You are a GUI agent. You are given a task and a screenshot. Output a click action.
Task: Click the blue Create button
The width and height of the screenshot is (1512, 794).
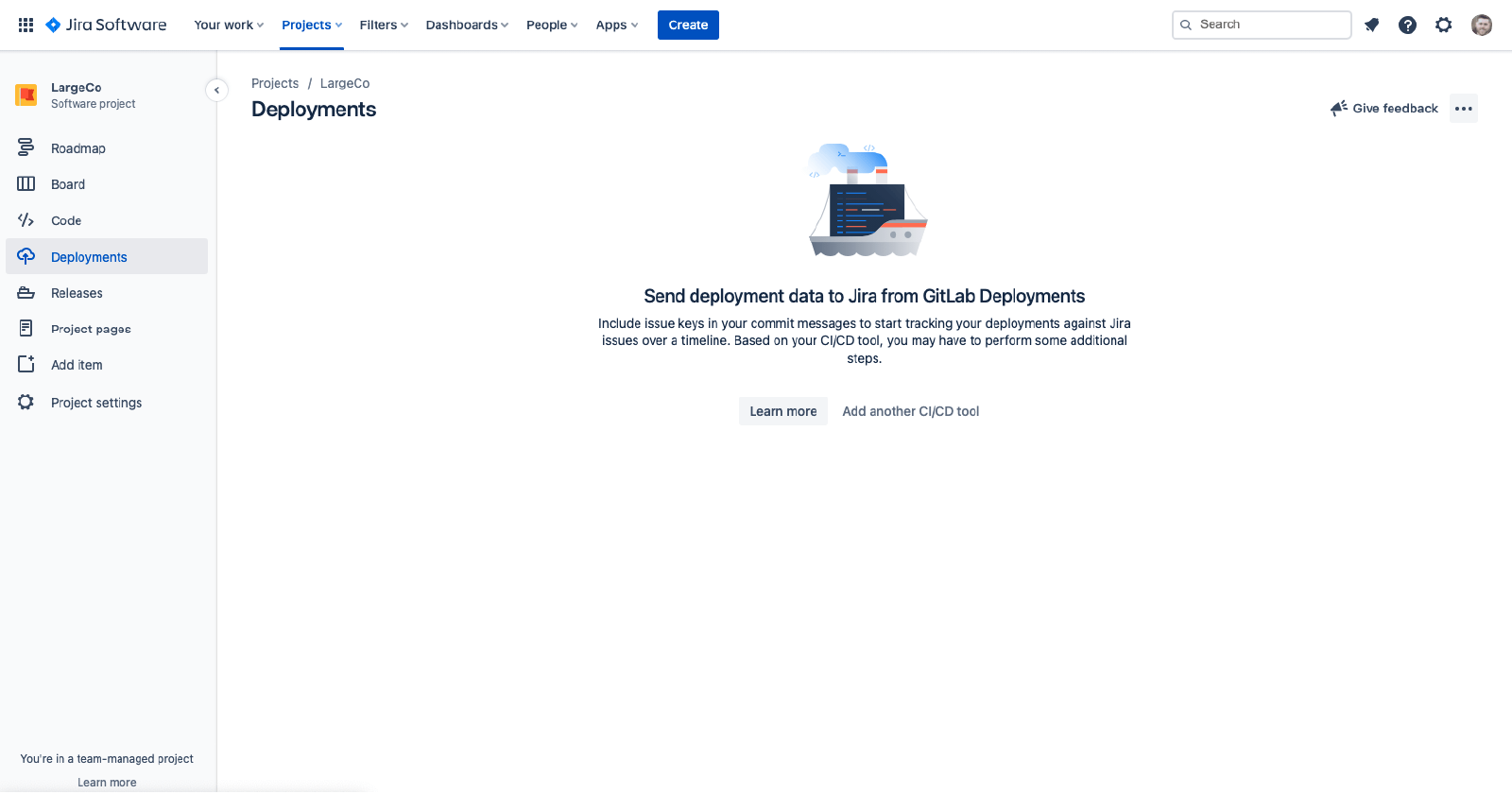(688, 25)
